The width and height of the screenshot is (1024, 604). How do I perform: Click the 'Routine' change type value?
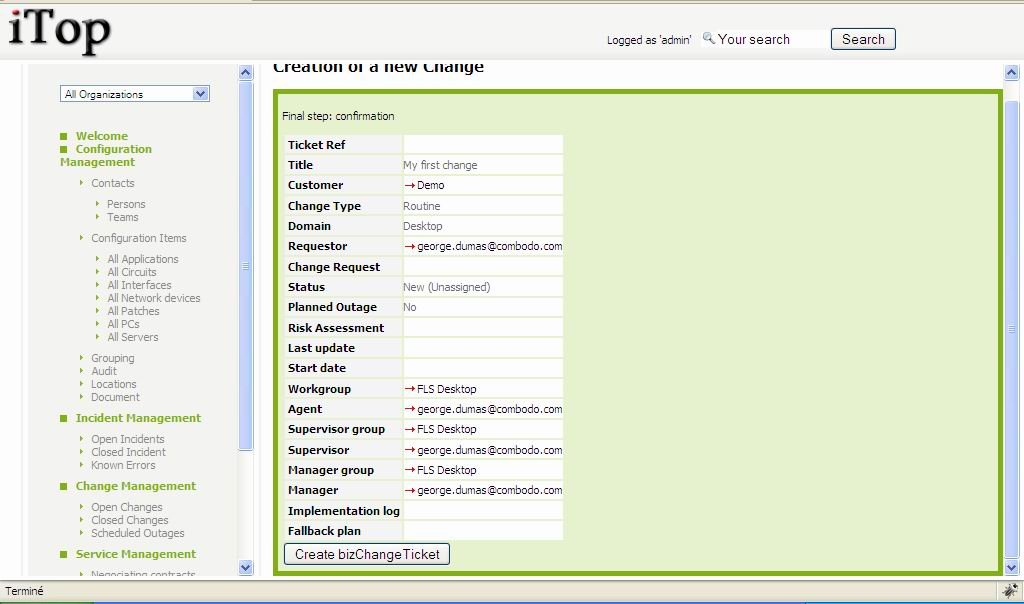(x=421, y=206)
